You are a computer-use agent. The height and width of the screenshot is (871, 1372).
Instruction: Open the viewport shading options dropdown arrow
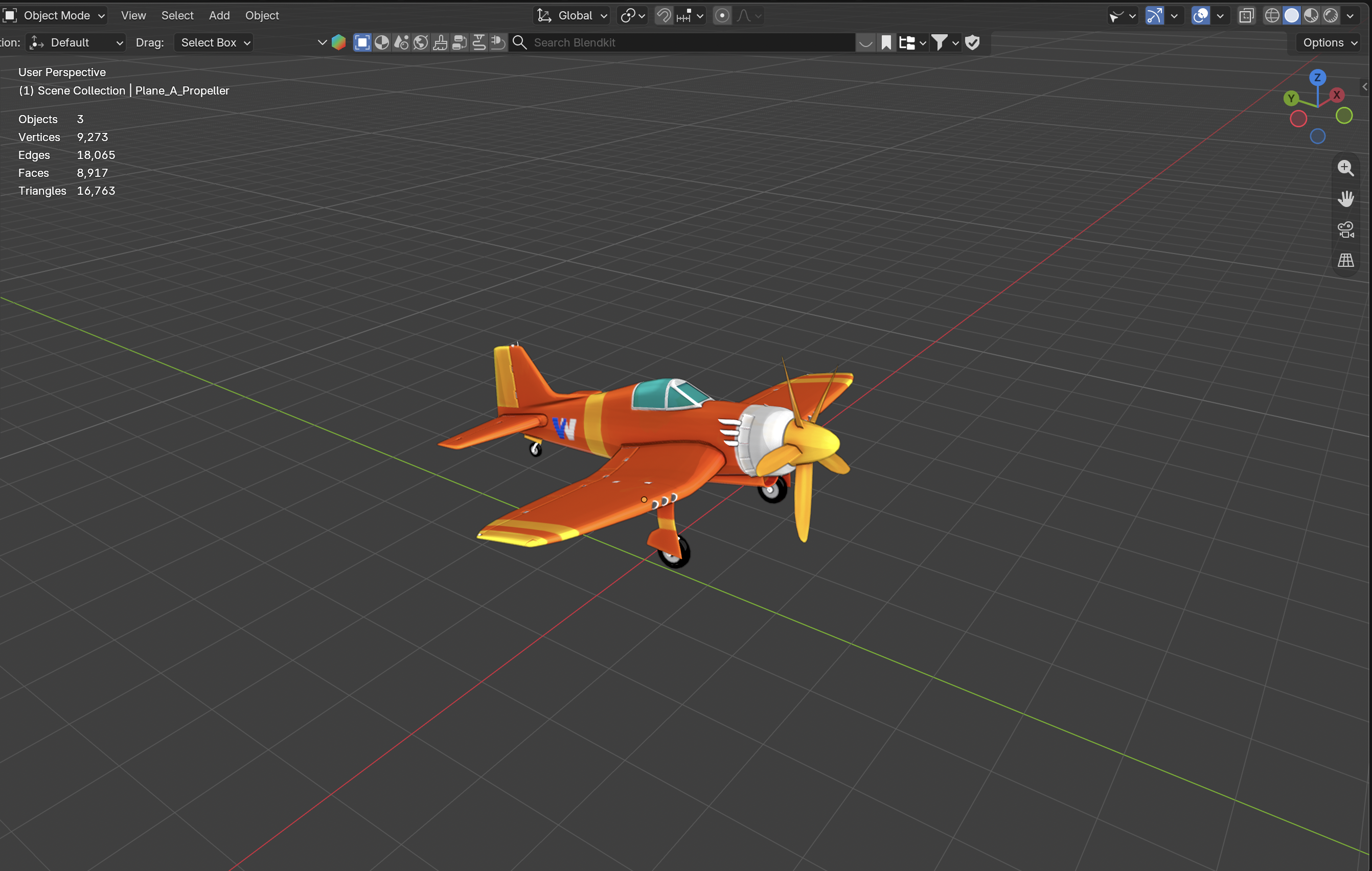[x=1350, y=15]
